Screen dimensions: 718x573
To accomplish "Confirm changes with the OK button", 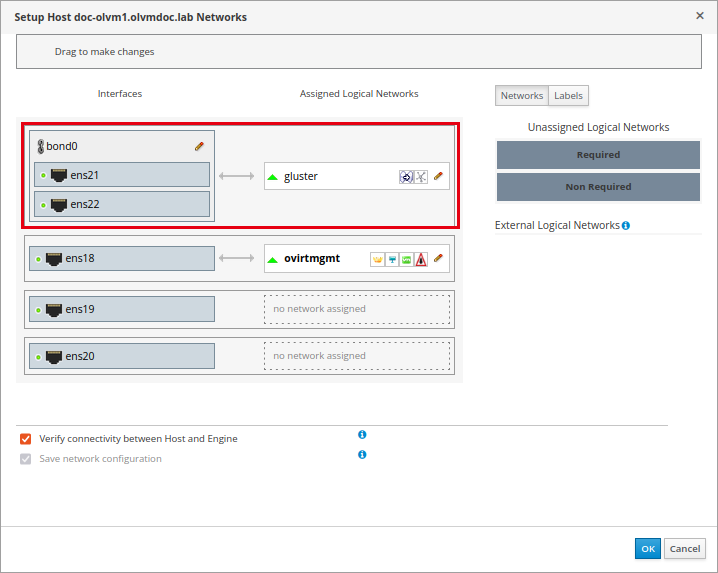I will (647, 549).
